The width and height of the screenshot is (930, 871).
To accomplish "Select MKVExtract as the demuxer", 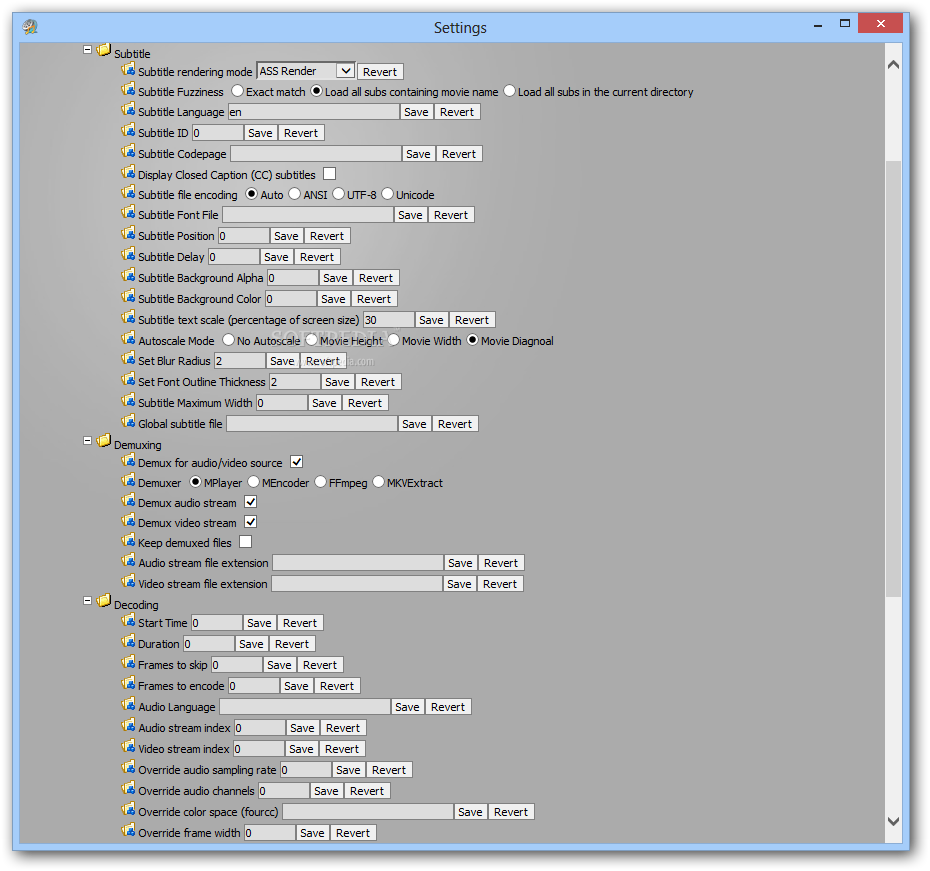I will click(x=378, y=482).
